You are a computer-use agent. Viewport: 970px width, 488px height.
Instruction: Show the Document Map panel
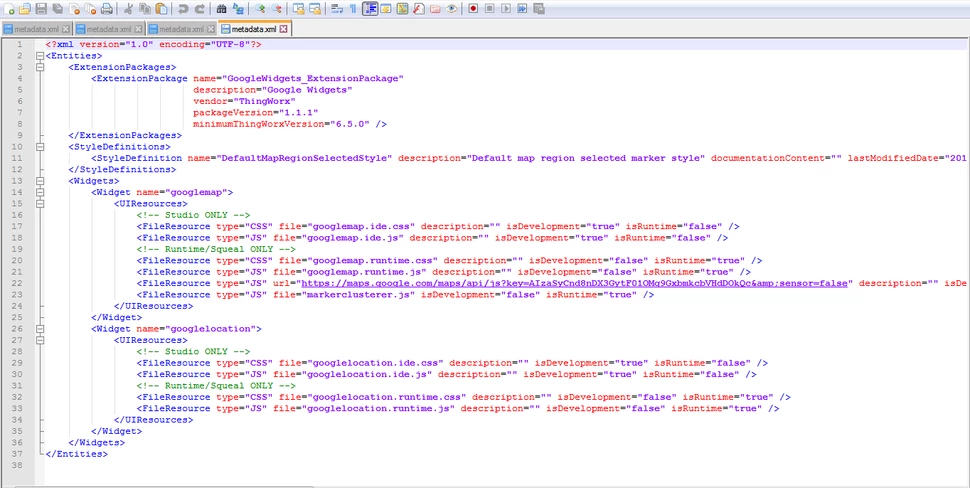click(x=402, y=9)
